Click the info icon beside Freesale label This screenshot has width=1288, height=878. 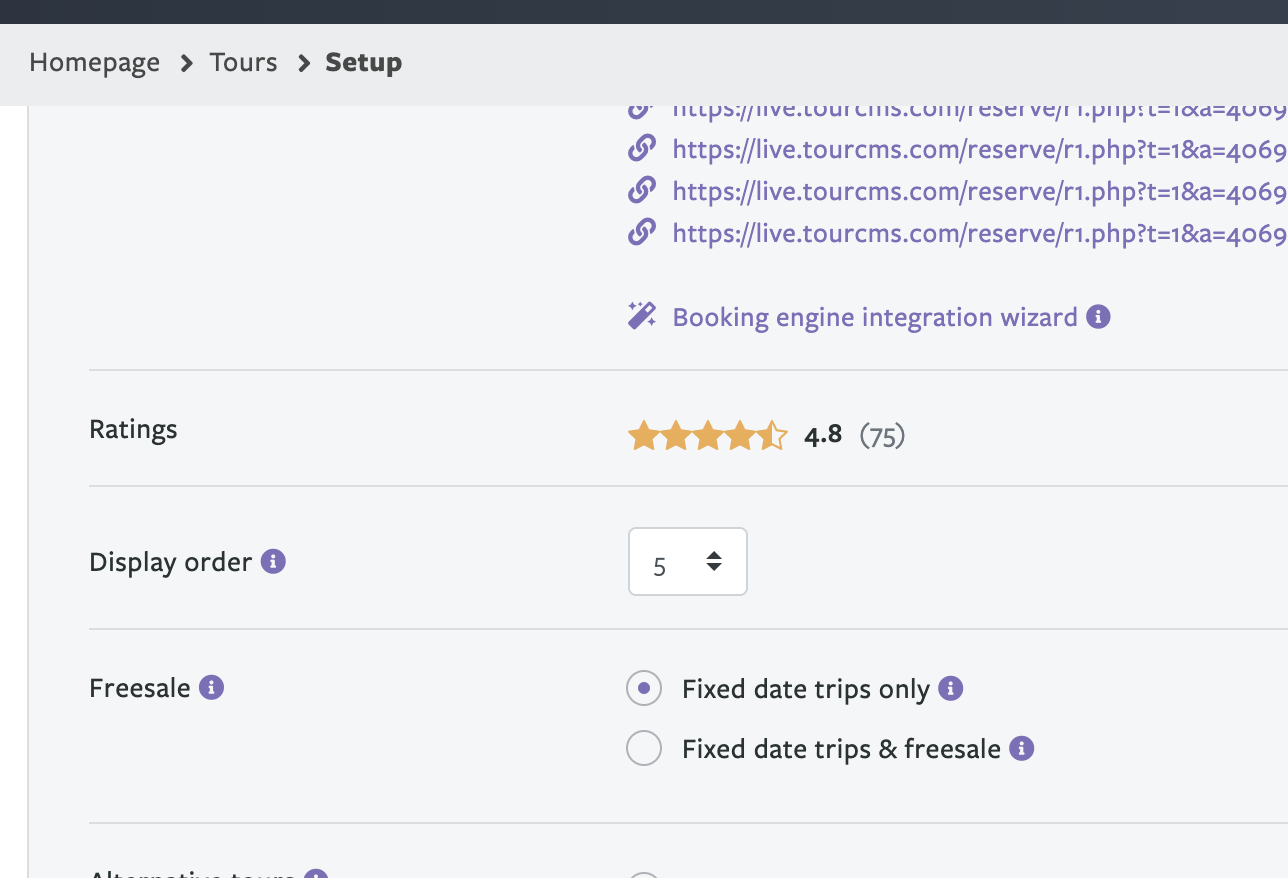pos(211,688)
